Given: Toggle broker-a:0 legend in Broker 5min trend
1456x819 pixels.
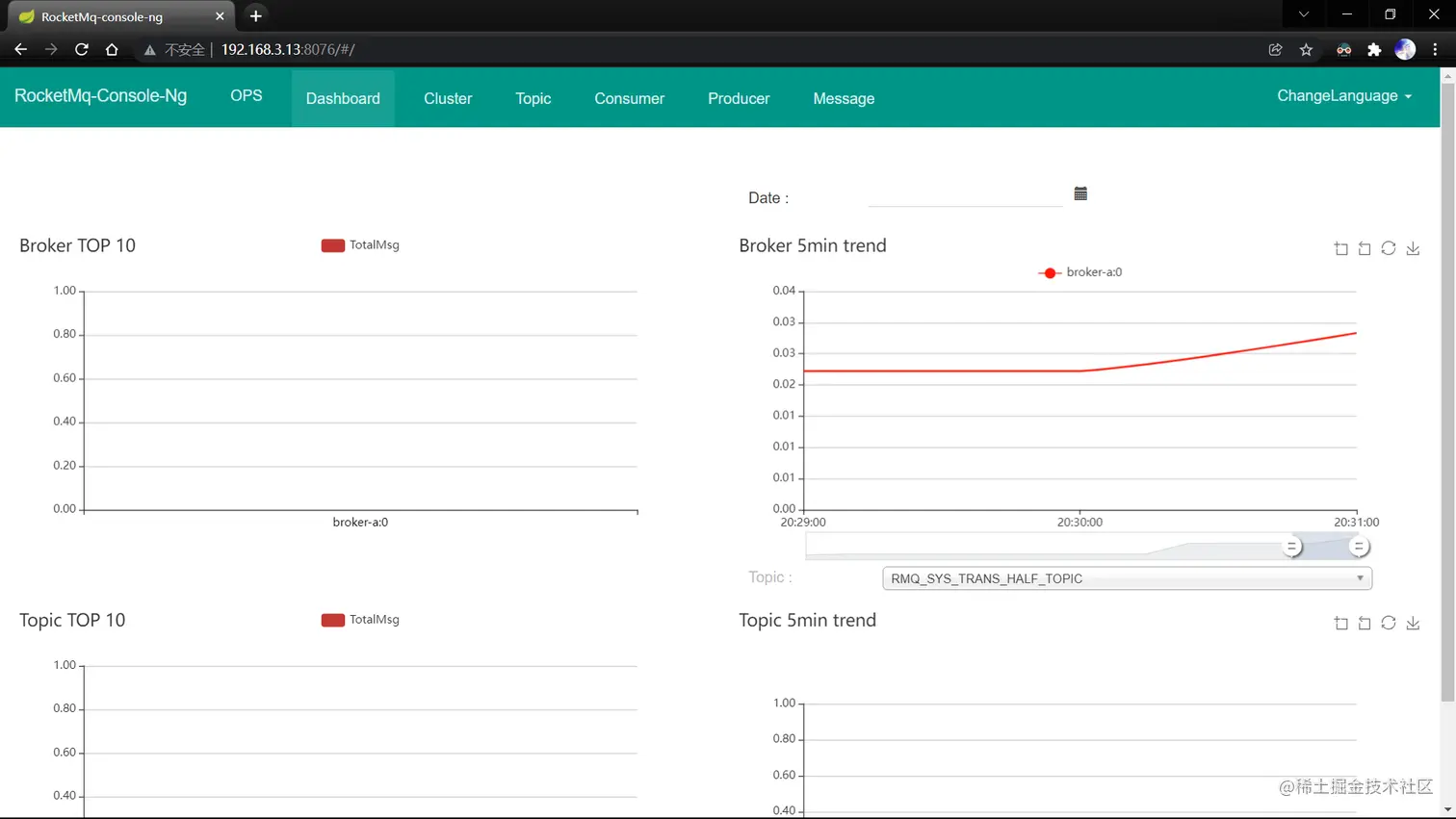Looking at the screenshot, I should point(1079,272).
